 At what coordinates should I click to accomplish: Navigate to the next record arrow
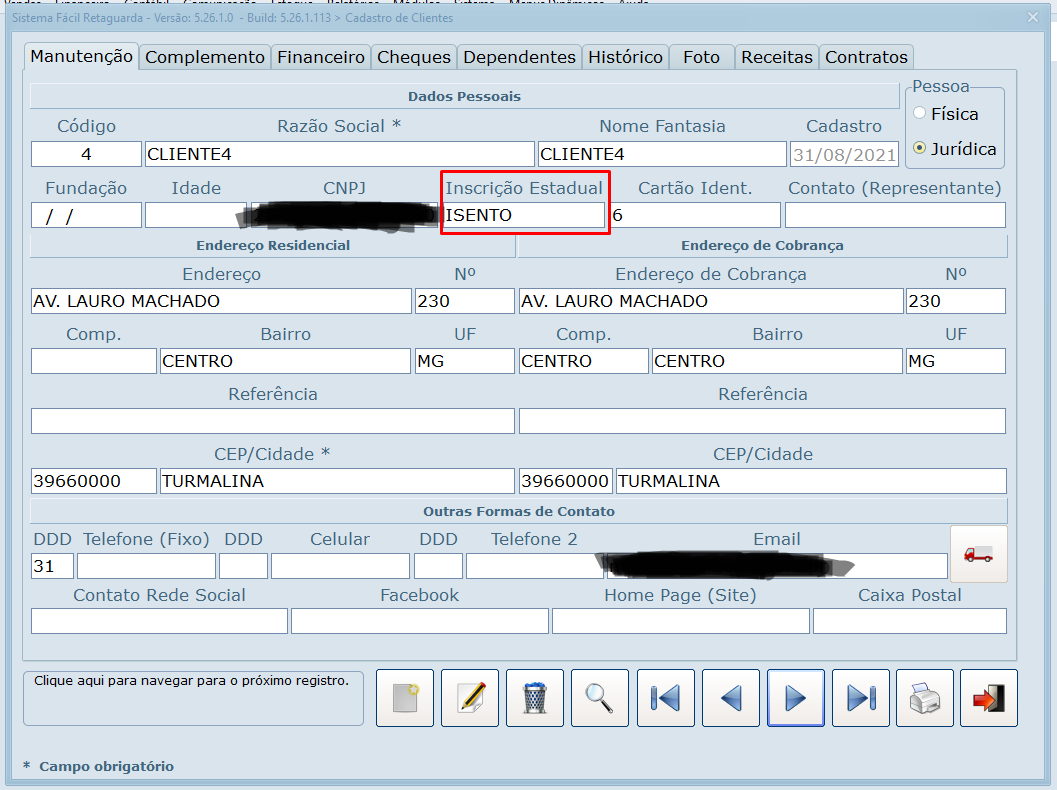tap(796, 698)
